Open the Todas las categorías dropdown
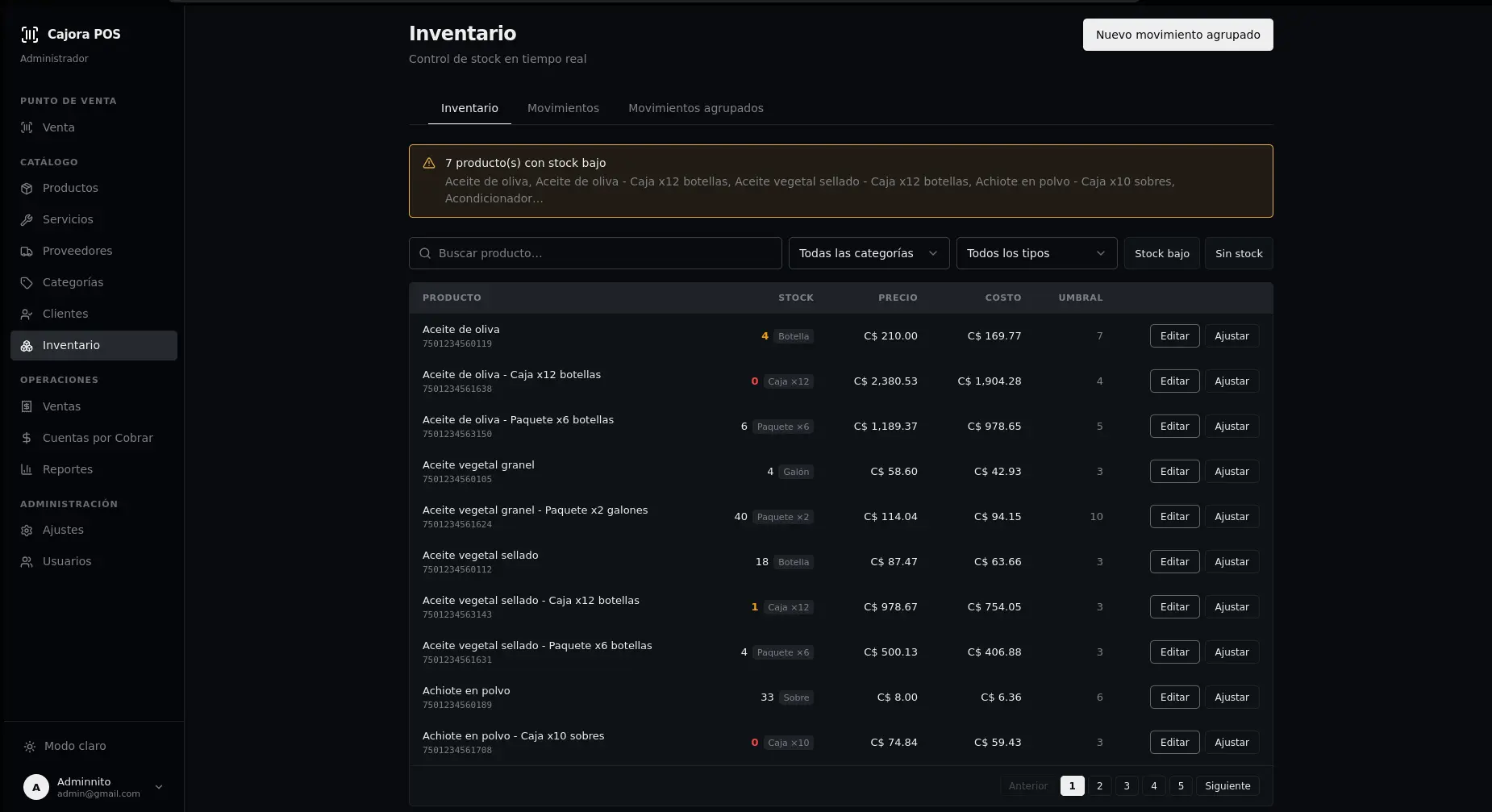The width and height of the screenshot is (1492, 812). [869, 253]
